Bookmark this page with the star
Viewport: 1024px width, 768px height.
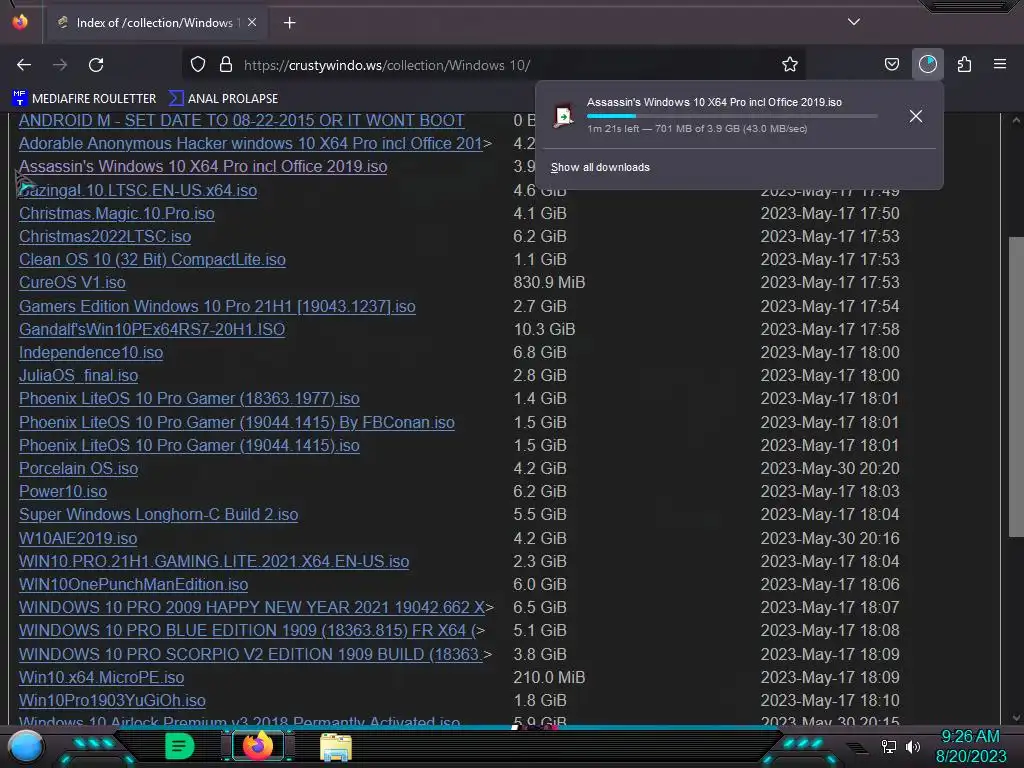click(790, 65)
